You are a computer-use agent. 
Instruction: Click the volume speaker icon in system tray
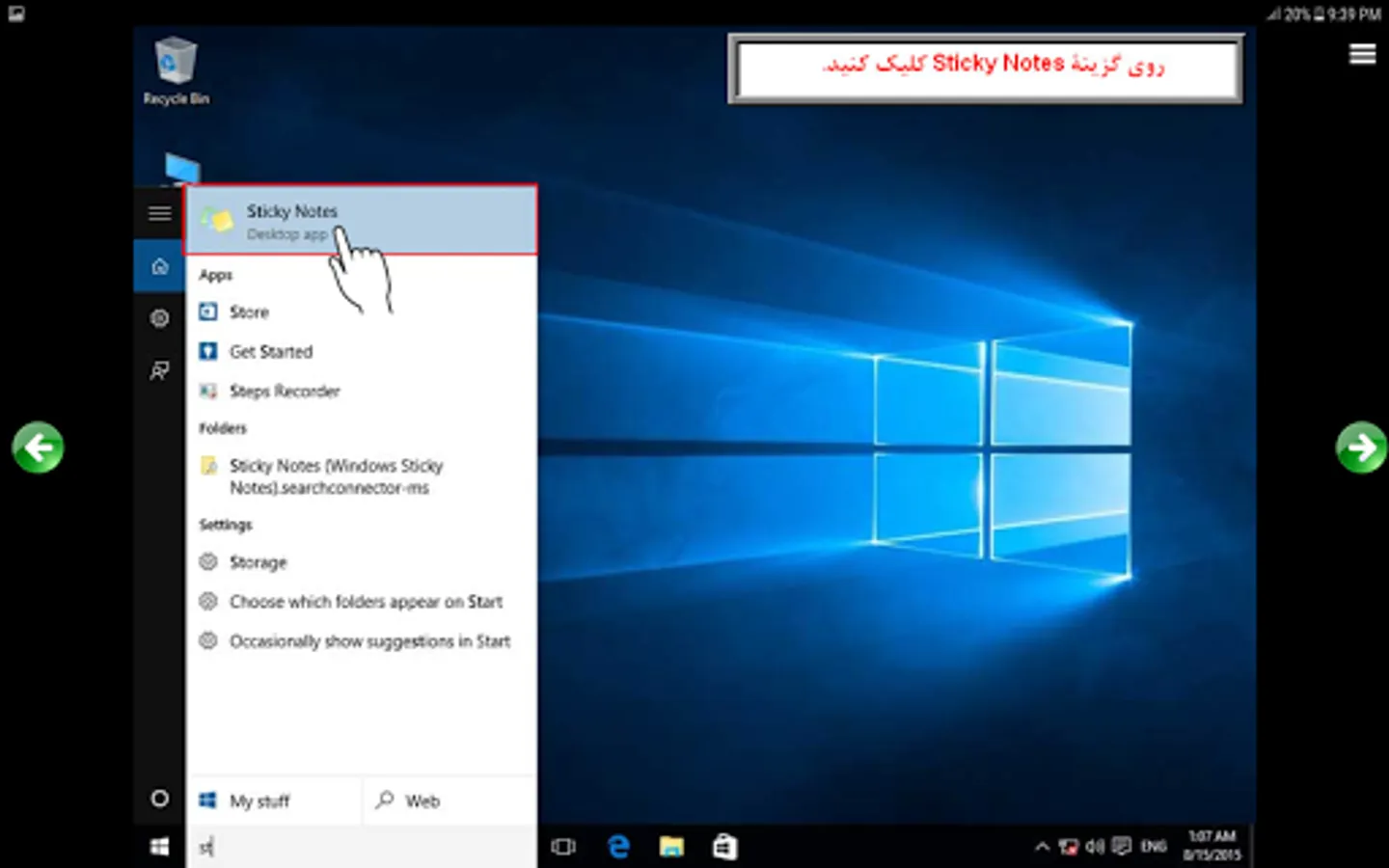pyautogui.click(x=1095, y=847)
